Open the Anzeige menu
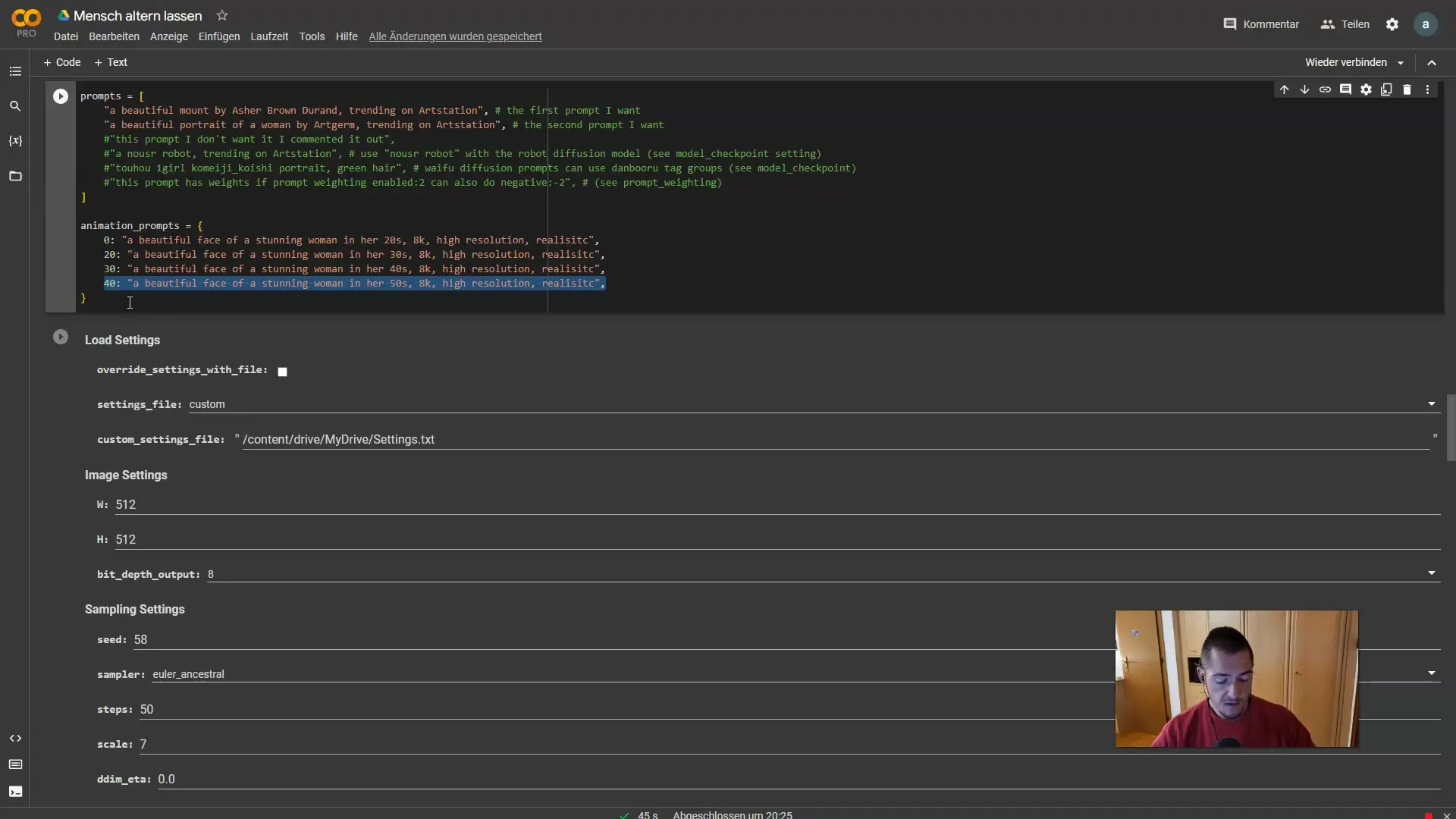The width and height of the screenshot is (1456, 819). click(x=169, y=36)
